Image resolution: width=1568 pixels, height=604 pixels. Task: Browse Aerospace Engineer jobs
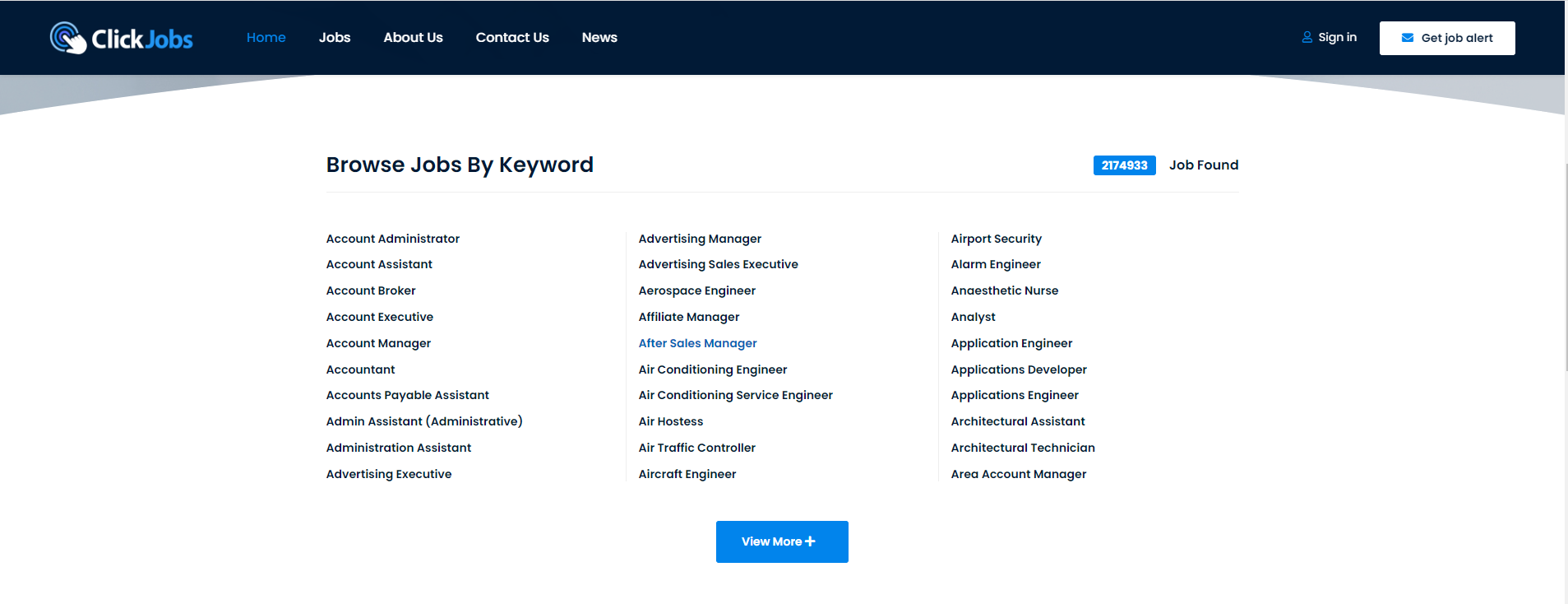pyautogui.click(x=696, y=290)
